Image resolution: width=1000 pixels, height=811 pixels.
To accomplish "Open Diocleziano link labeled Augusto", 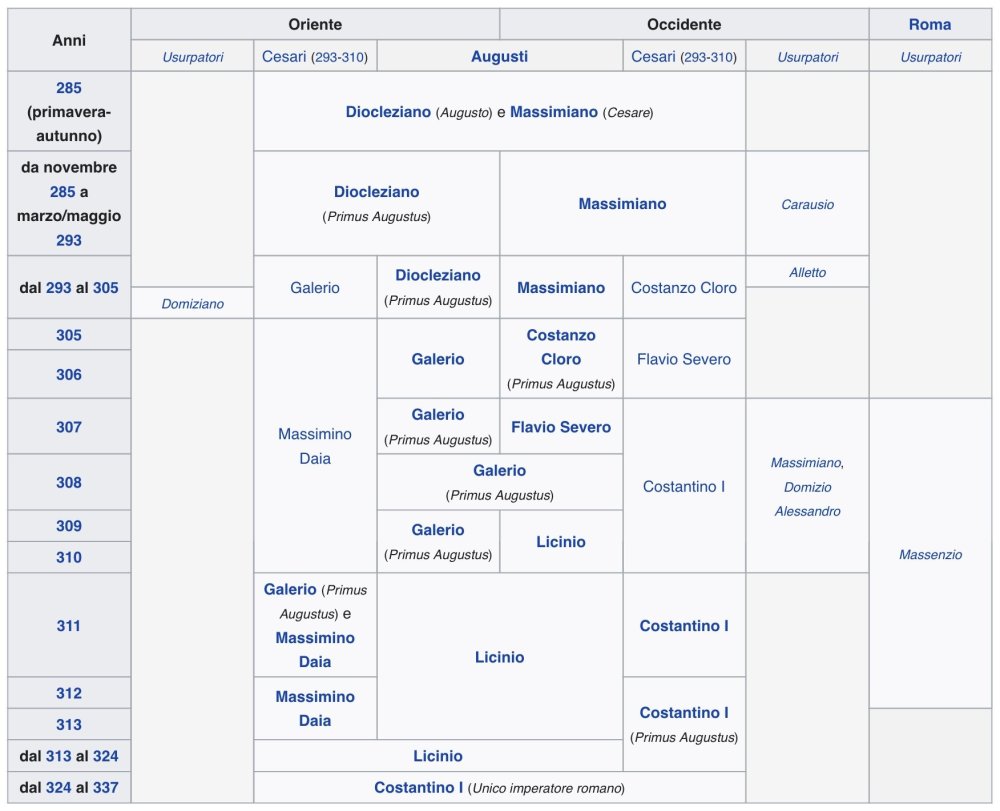I will 388,112.
